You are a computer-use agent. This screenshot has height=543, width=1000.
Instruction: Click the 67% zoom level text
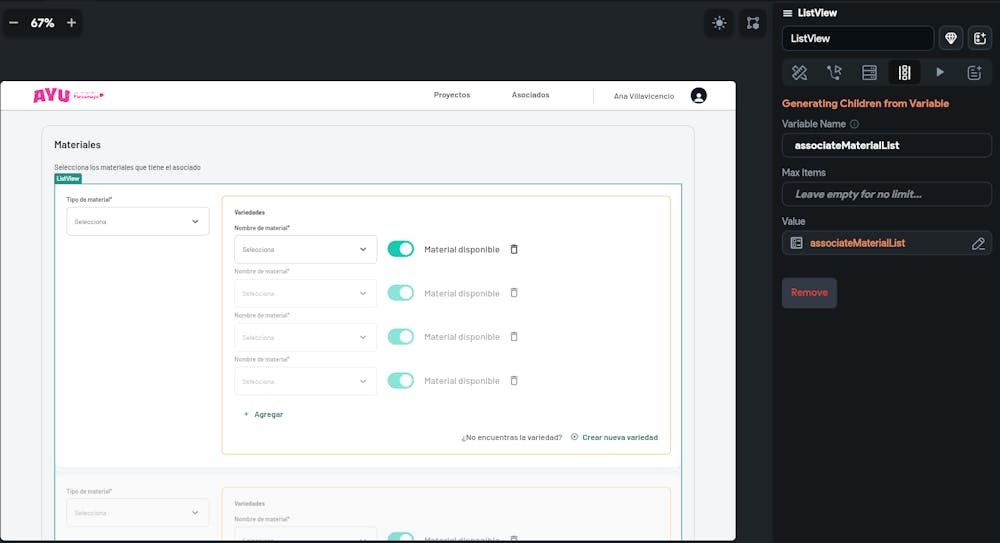tap(42, 23)
